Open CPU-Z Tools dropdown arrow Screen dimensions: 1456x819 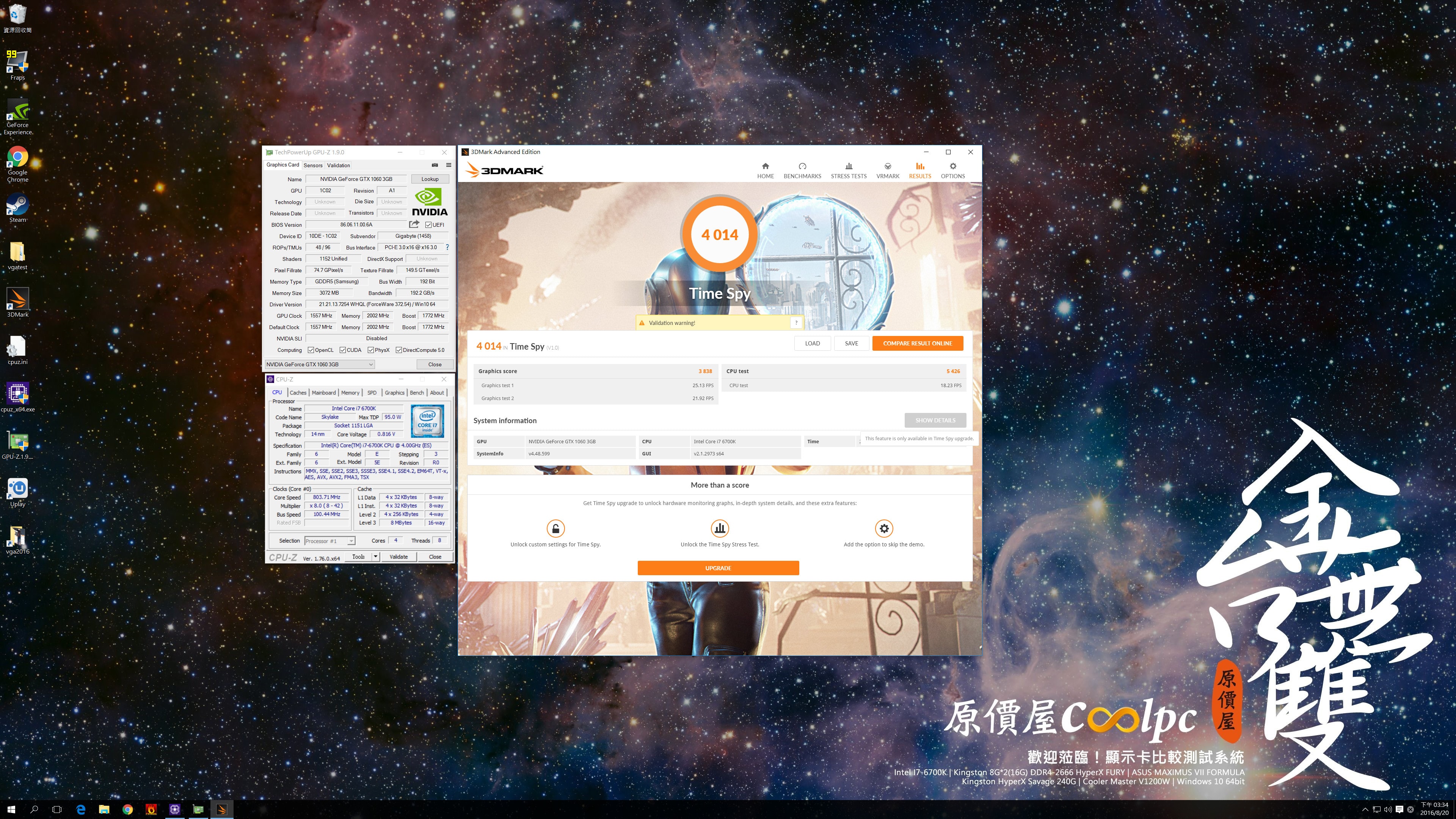(x=375, y=557)
